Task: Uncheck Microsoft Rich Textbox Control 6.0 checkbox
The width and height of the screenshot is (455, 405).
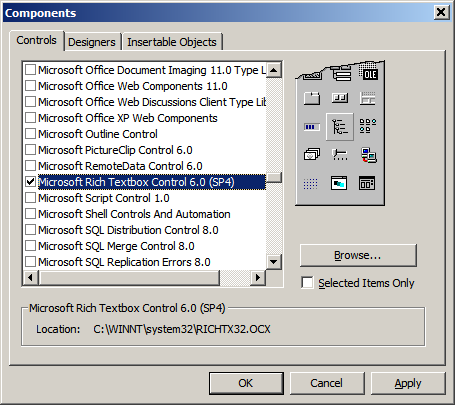Action: pyautogui.click(x=30, y=182)
